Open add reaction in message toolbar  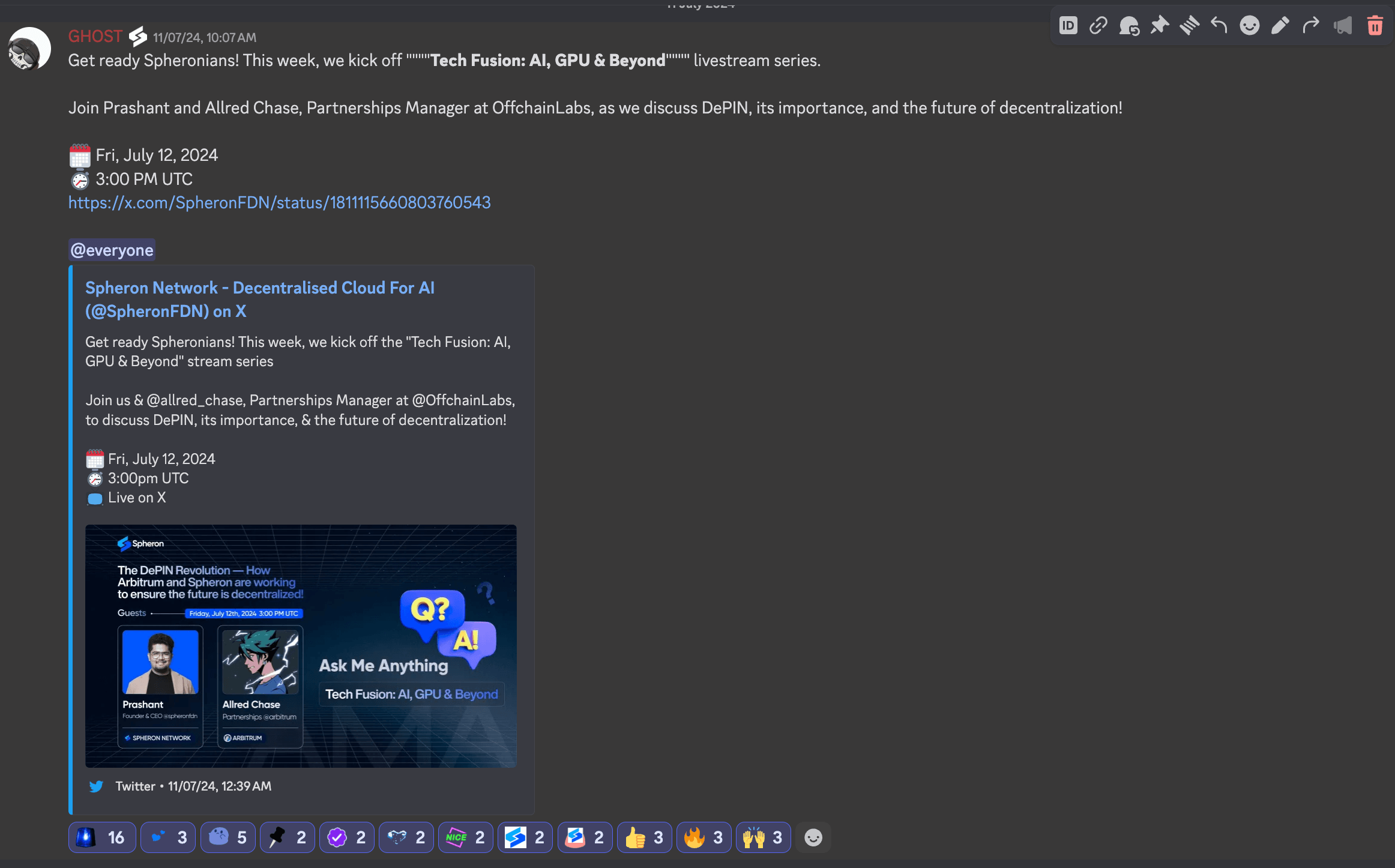[1250, 26]
